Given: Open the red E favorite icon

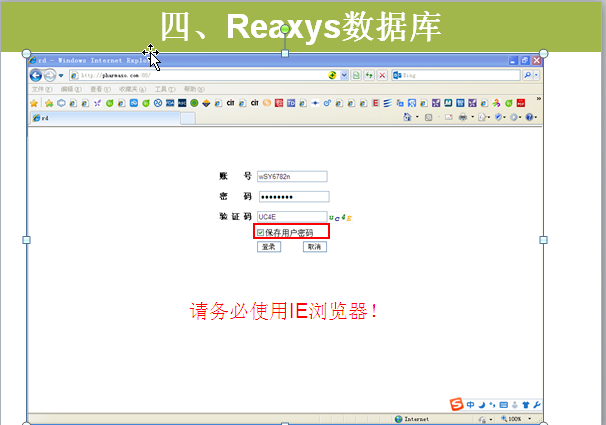Looking at the screenshot, I should 375,103.
